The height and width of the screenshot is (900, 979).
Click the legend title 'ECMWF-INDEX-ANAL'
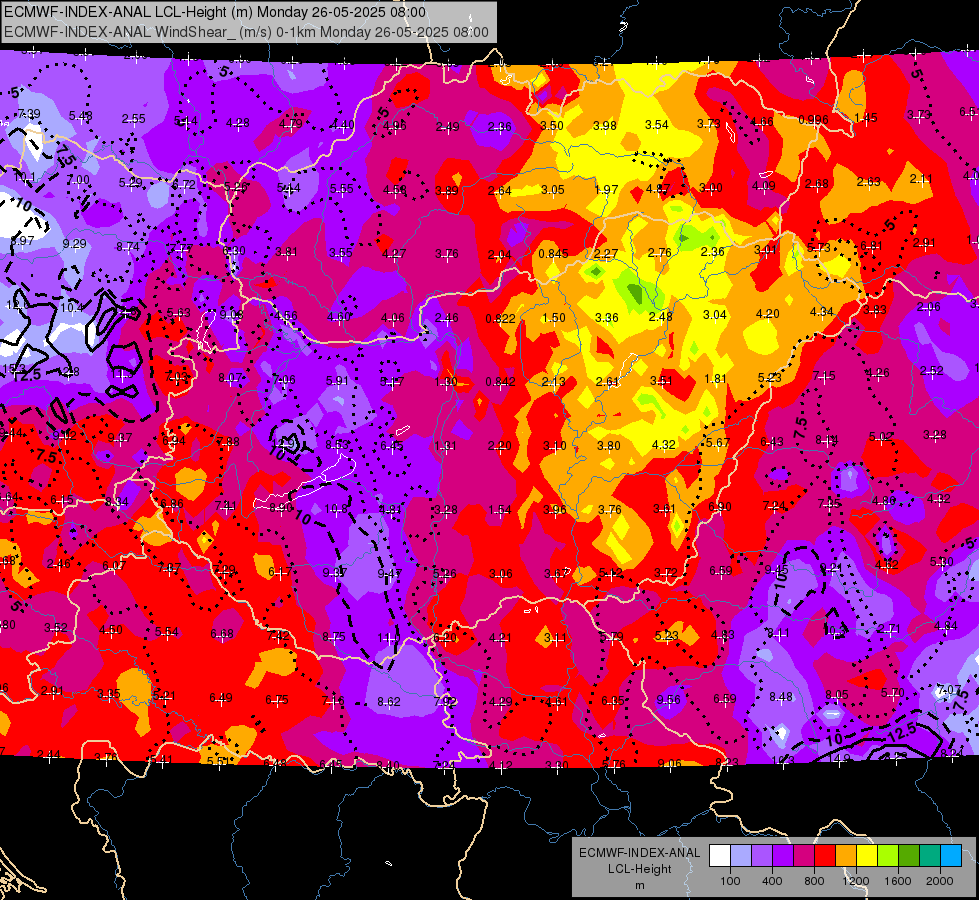[639, 853]
